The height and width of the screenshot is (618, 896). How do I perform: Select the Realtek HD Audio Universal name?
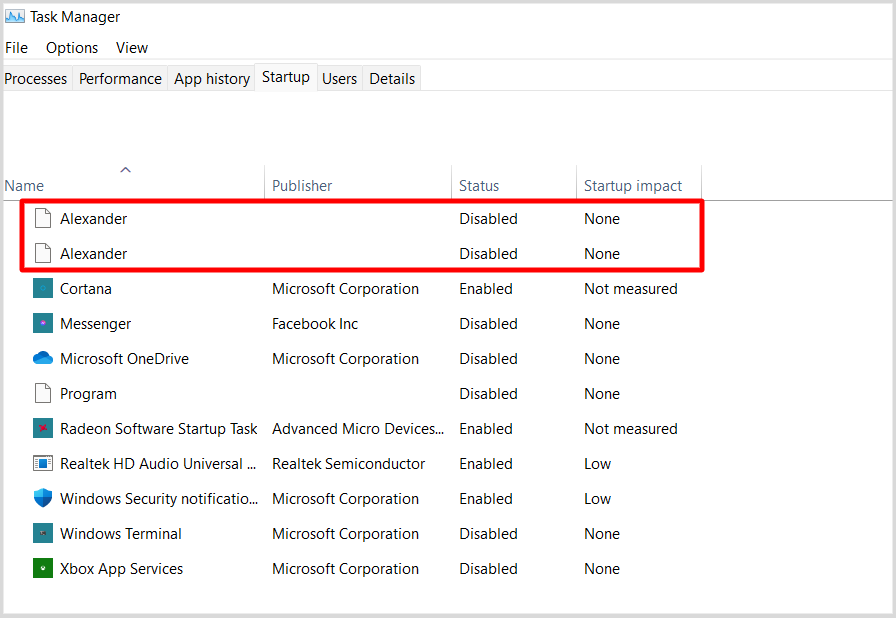tap(158, 464)
